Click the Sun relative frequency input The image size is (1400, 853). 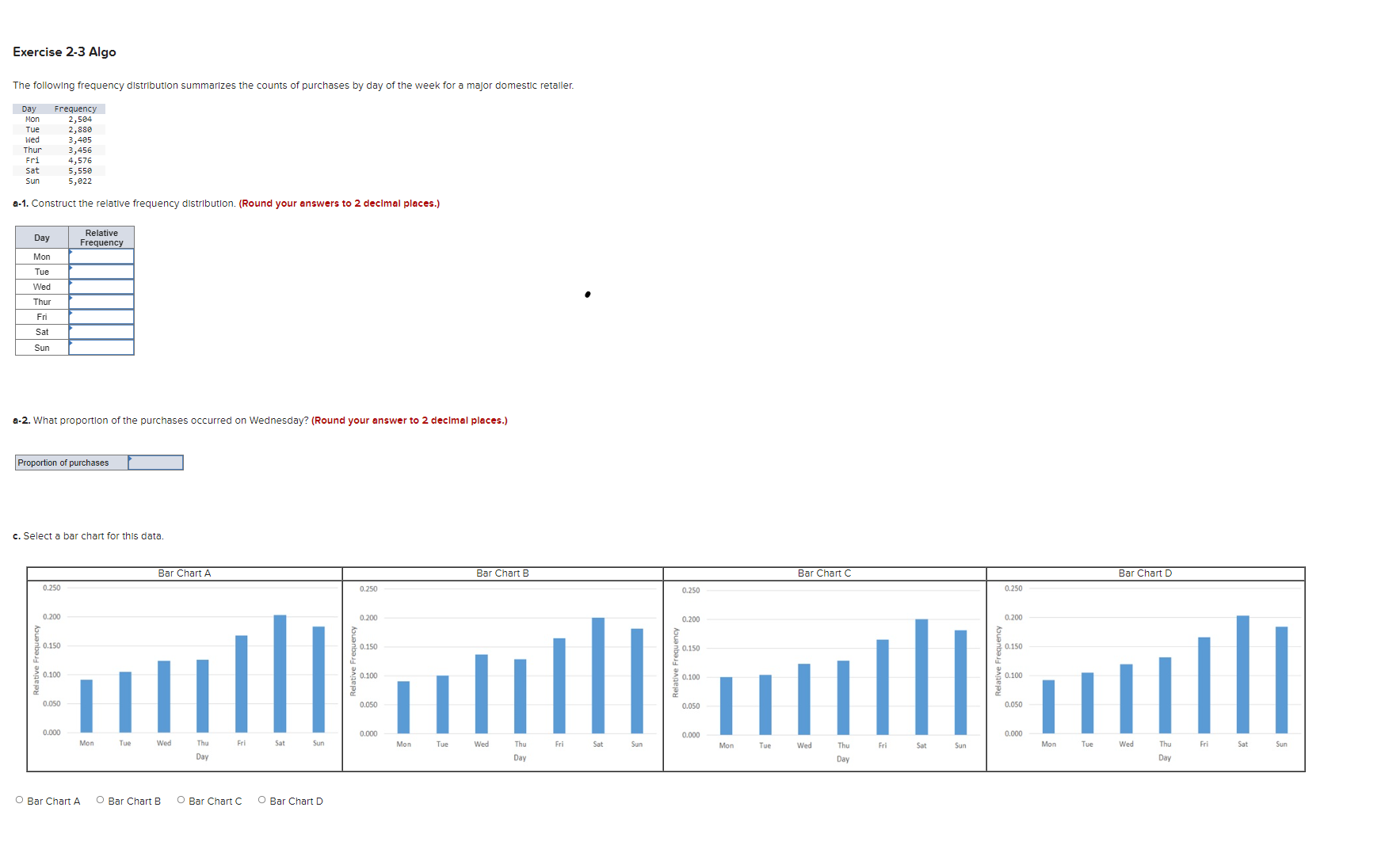click(101, 348)
